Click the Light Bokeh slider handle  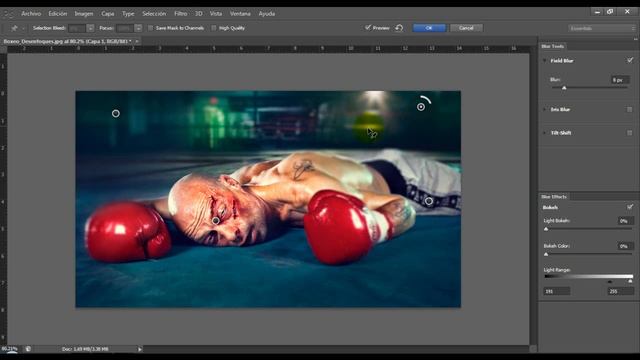coord(546,229)
